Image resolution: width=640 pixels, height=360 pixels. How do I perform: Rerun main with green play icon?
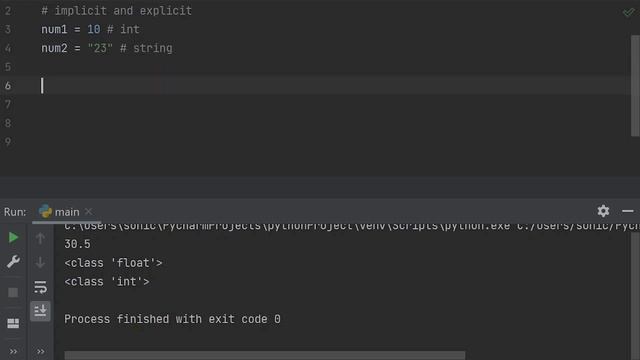click(x=13, y=237)
